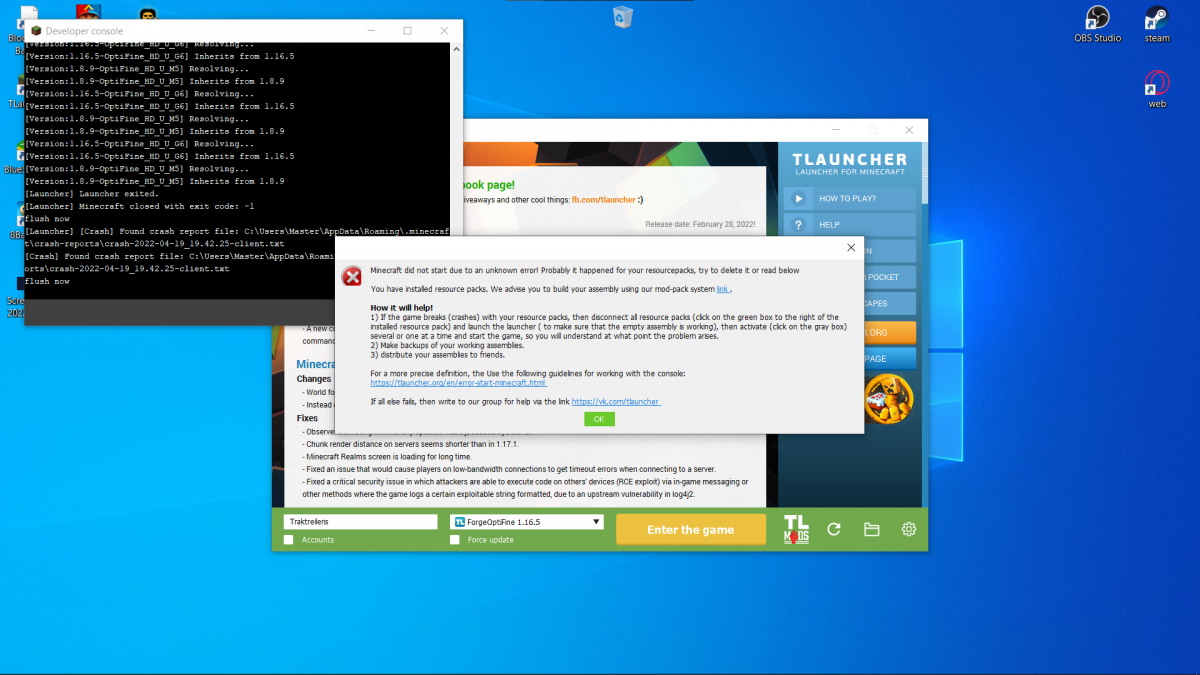
Task: Open Recycle Bin on desktop
Action: pos(623,16)
